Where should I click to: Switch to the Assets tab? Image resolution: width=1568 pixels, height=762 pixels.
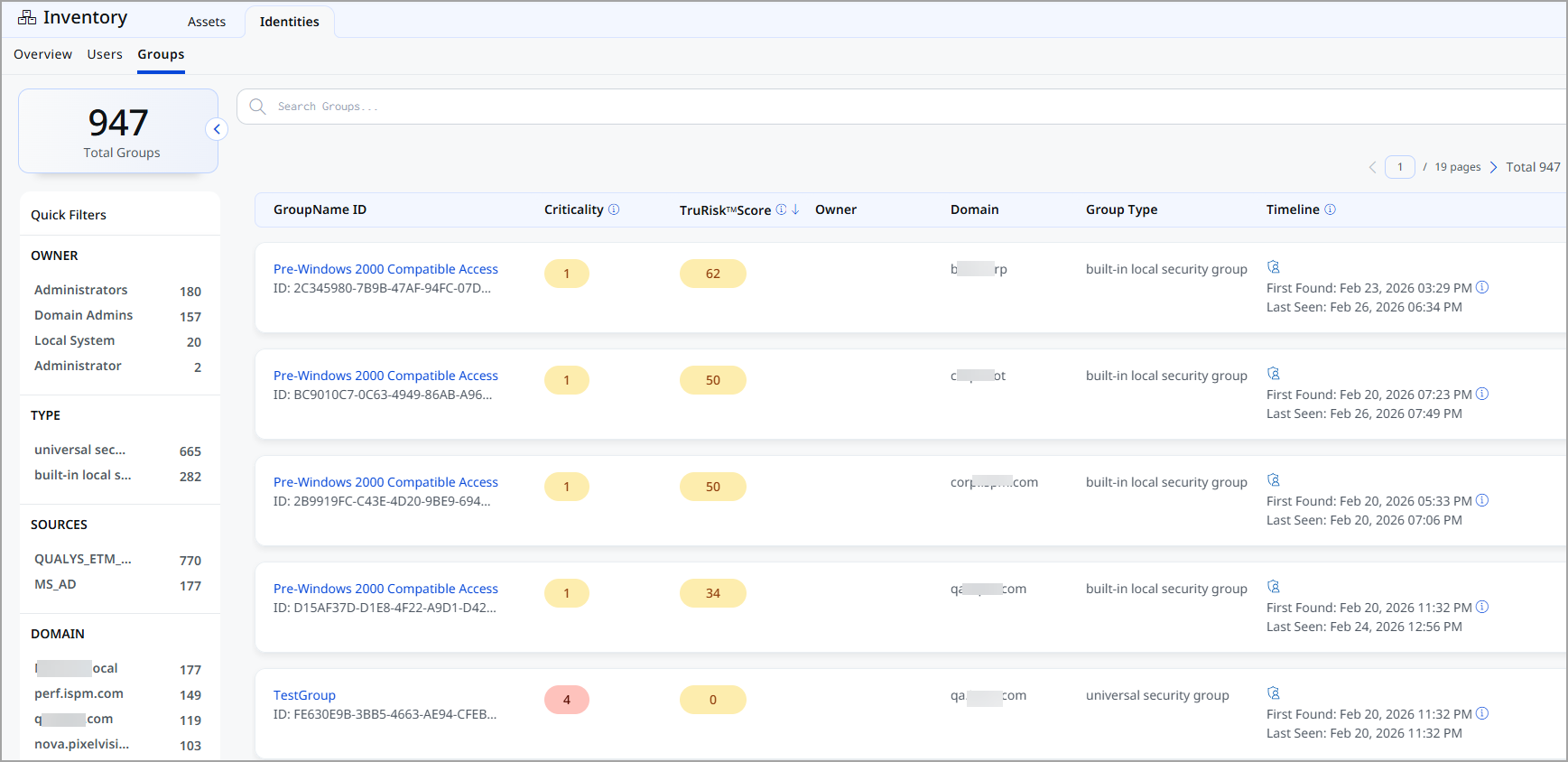pyautogui.click(x=207, y=22)
